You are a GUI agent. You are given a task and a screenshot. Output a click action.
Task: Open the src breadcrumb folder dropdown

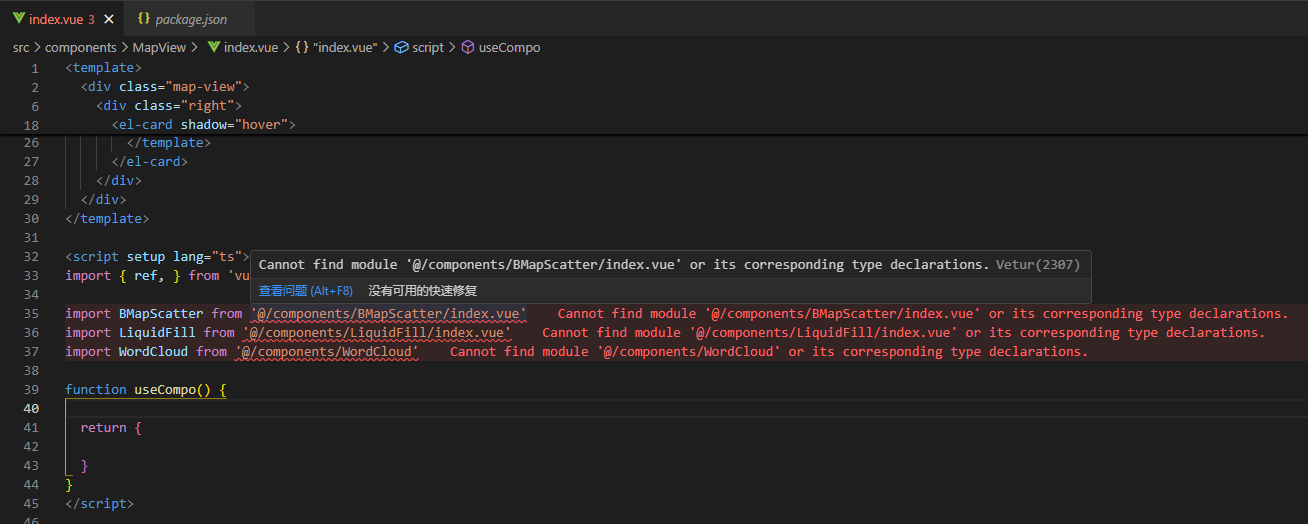tap(21, 47)
